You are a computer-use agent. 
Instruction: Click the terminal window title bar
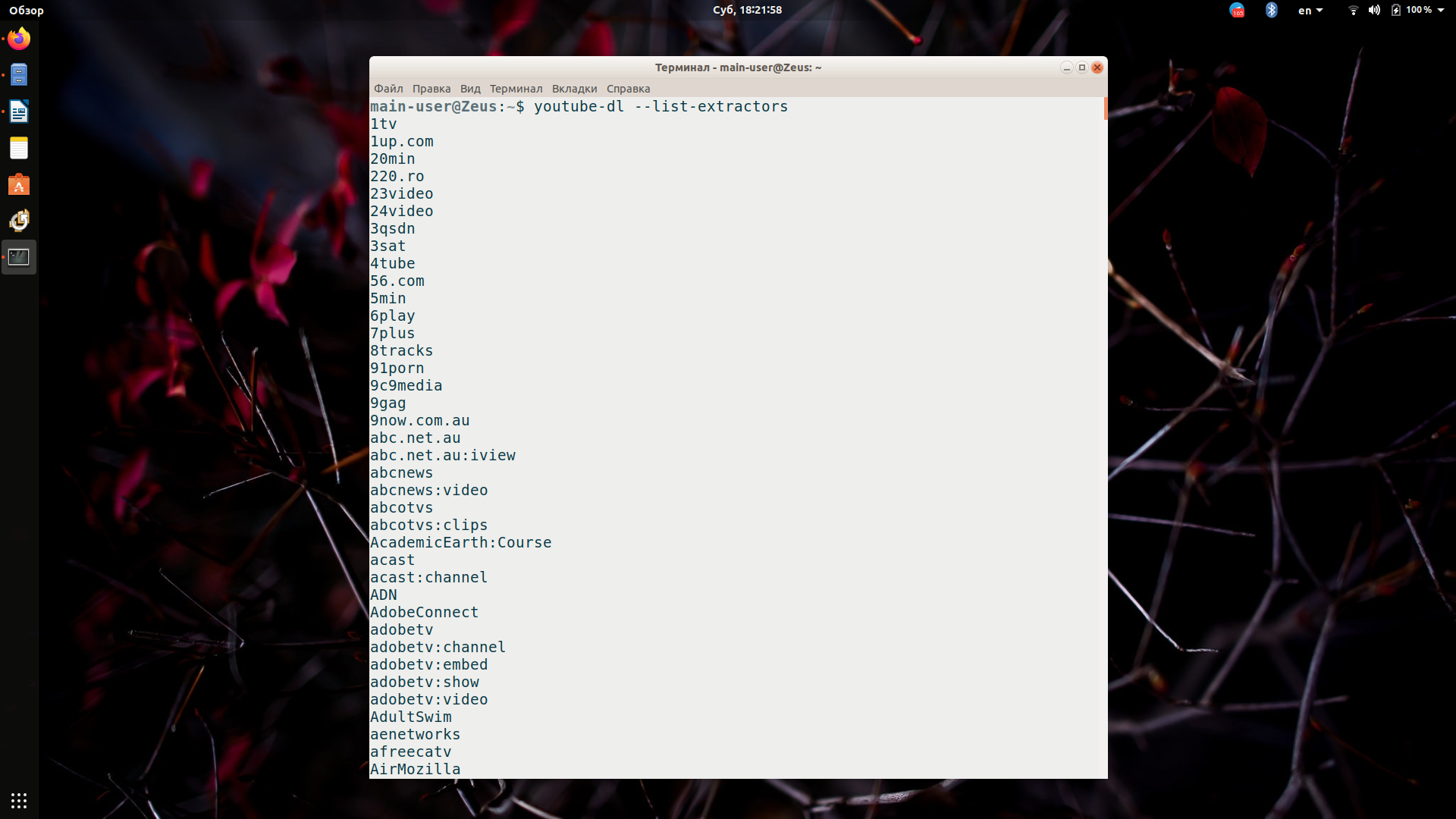click(738, 67)
